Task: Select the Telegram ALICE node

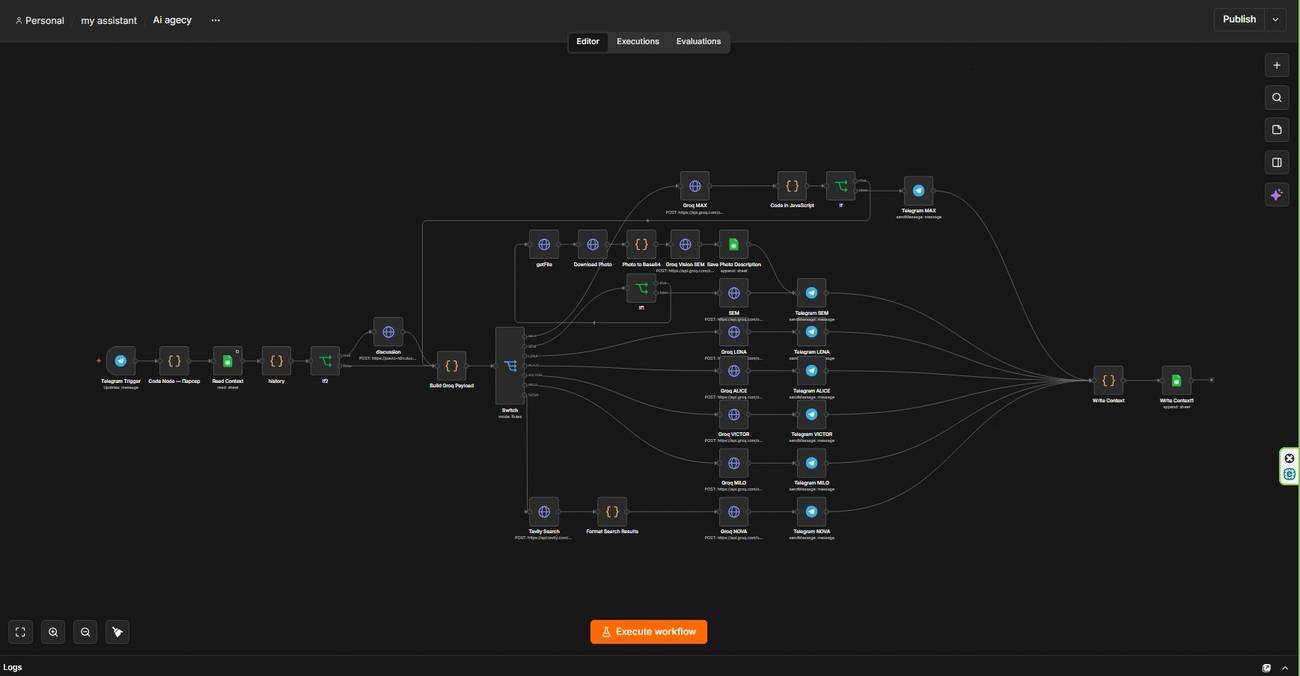Action: click(x=811, y=371)
